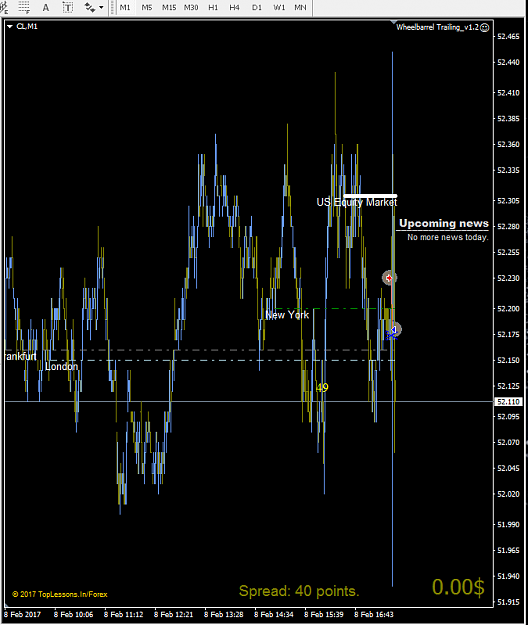
Task: Select the Fibonacci retracement tool
Action: [x=24, y=7]
